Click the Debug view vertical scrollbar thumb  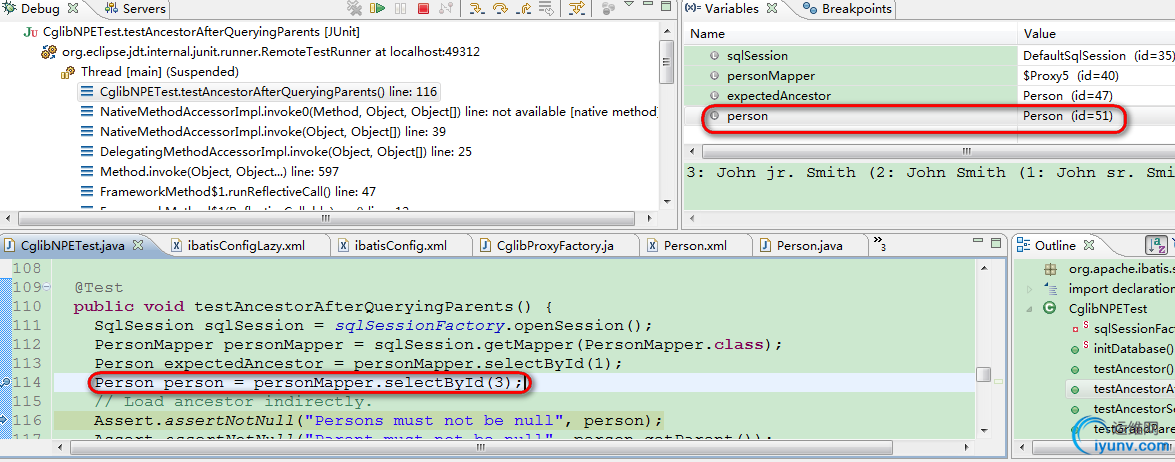pyautogui.click(x=666, y=62)
